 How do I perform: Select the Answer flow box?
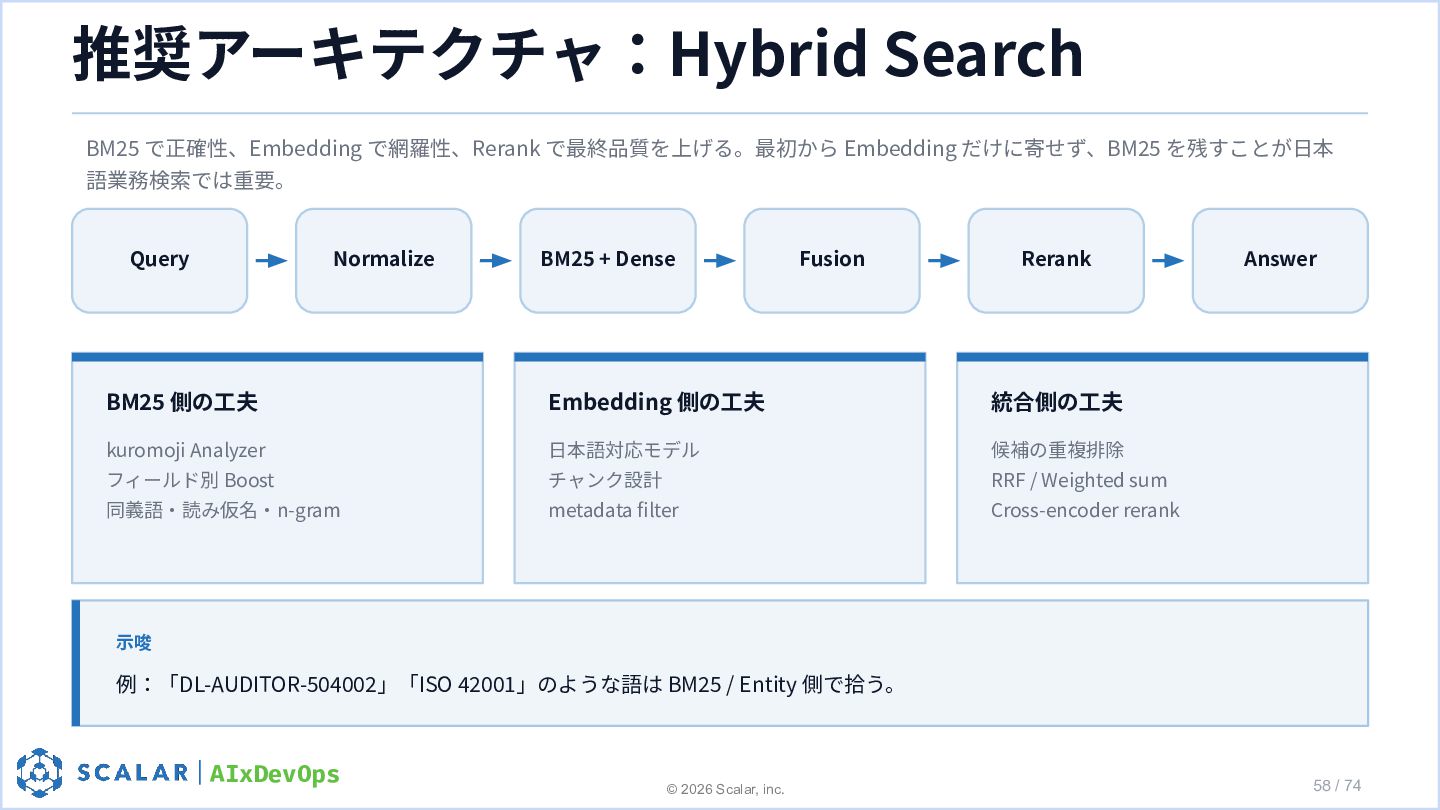(x=1279, y=260)
